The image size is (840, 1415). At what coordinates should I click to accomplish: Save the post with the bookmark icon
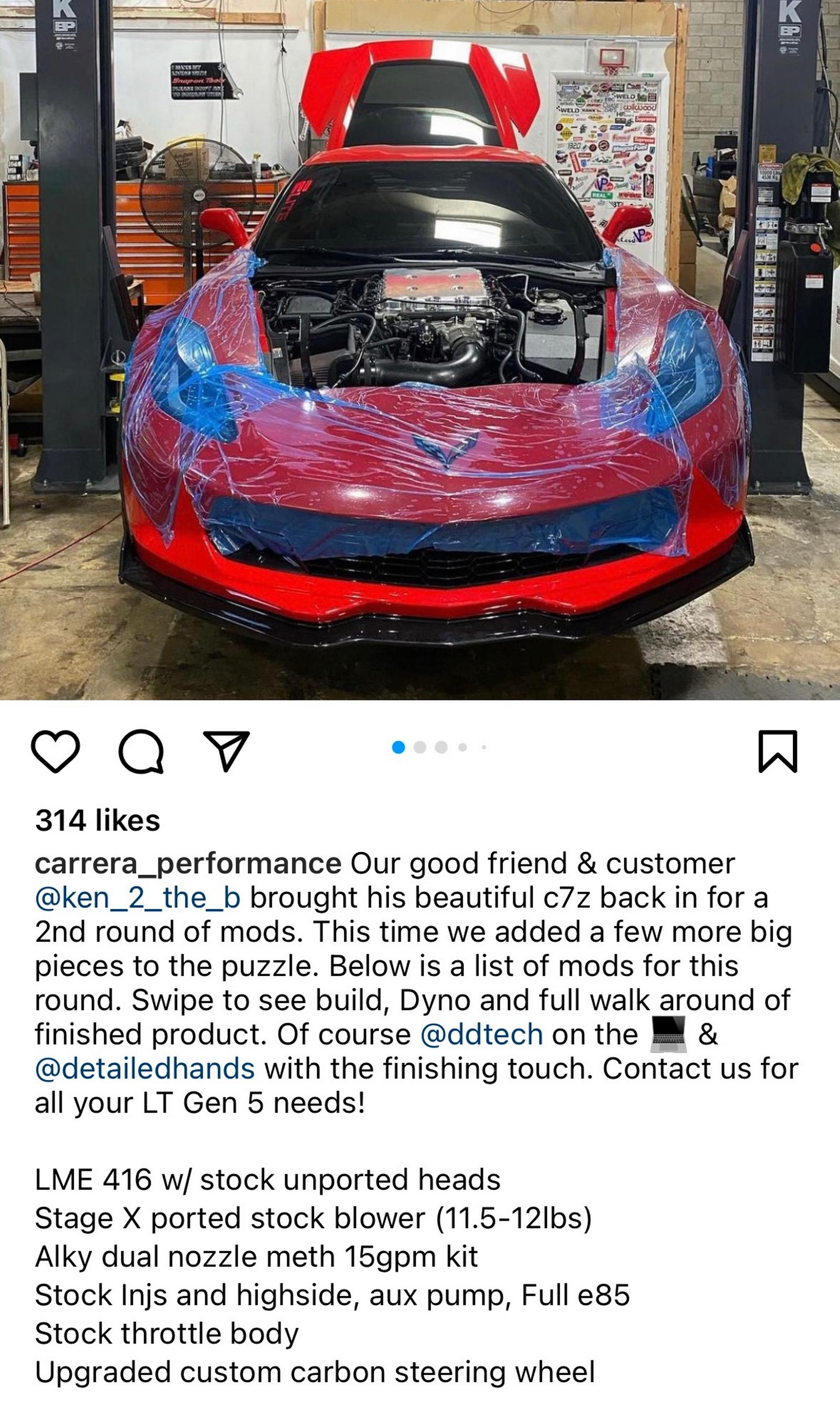point(778,751)
